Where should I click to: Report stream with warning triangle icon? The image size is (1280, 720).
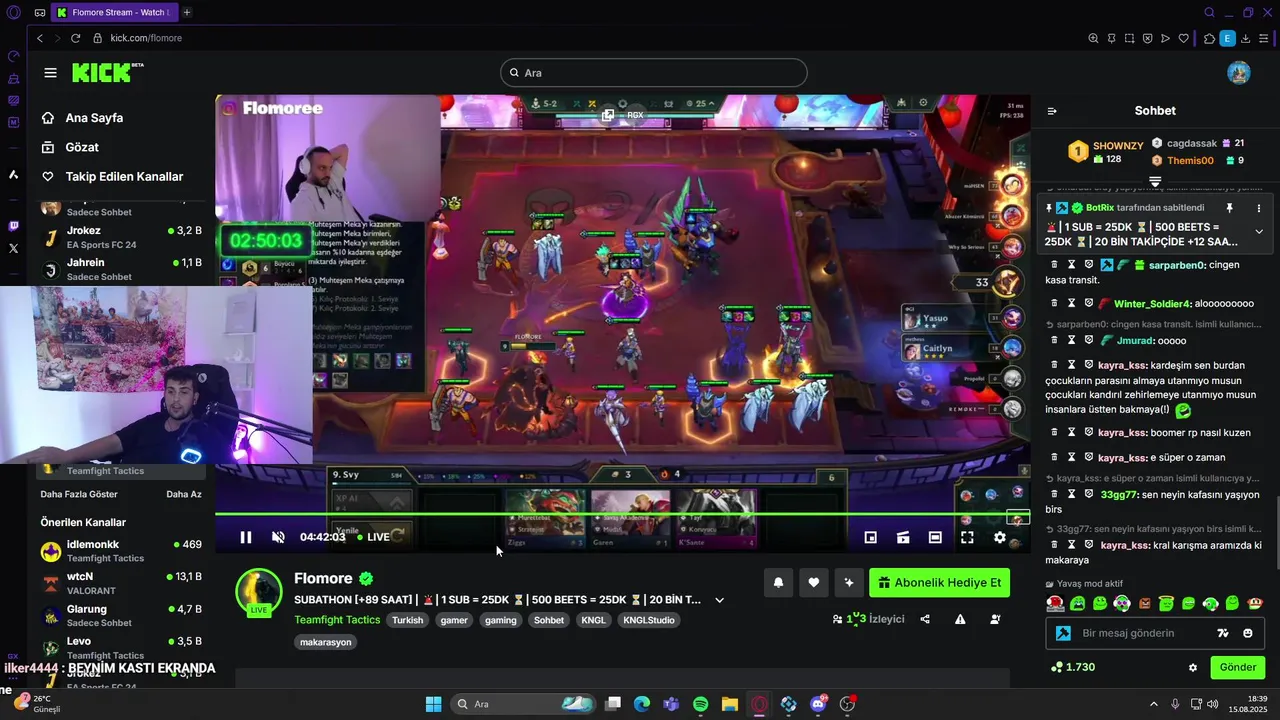coord(960,619)
